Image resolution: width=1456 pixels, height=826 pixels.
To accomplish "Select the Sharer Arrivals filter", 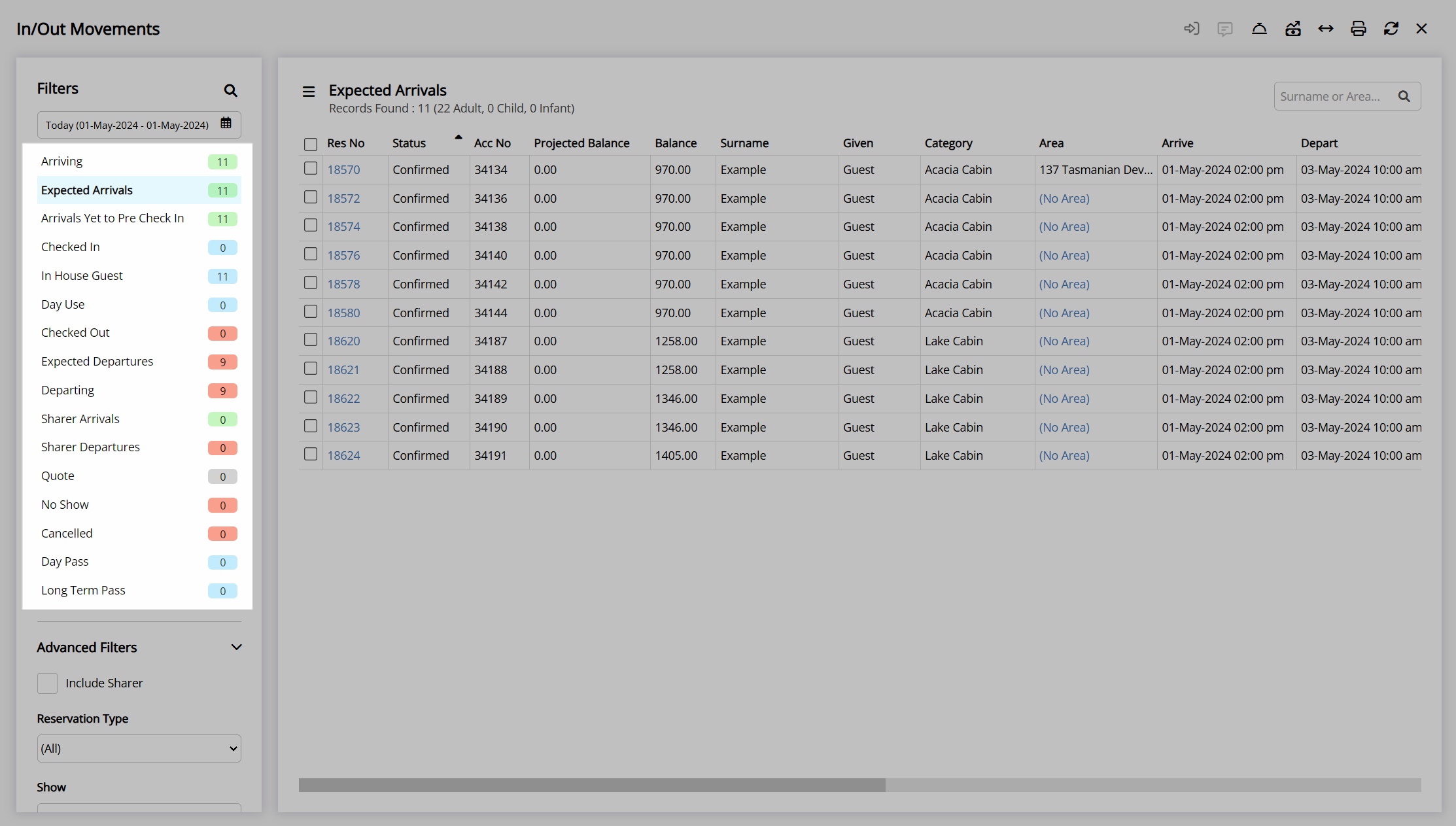I will [139, 419].
